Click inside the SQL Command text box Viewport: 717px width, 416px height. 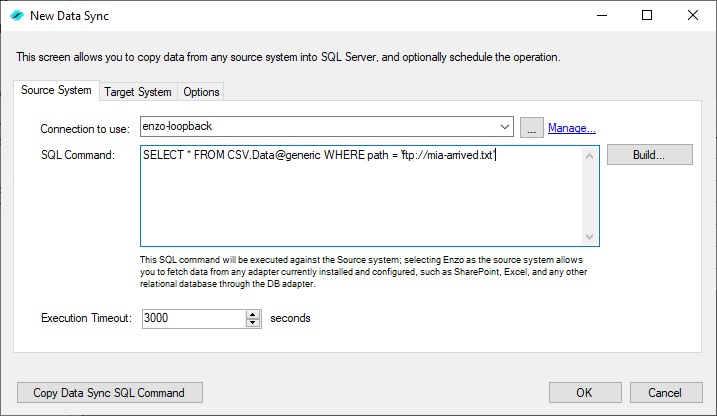tap(360, 200)
